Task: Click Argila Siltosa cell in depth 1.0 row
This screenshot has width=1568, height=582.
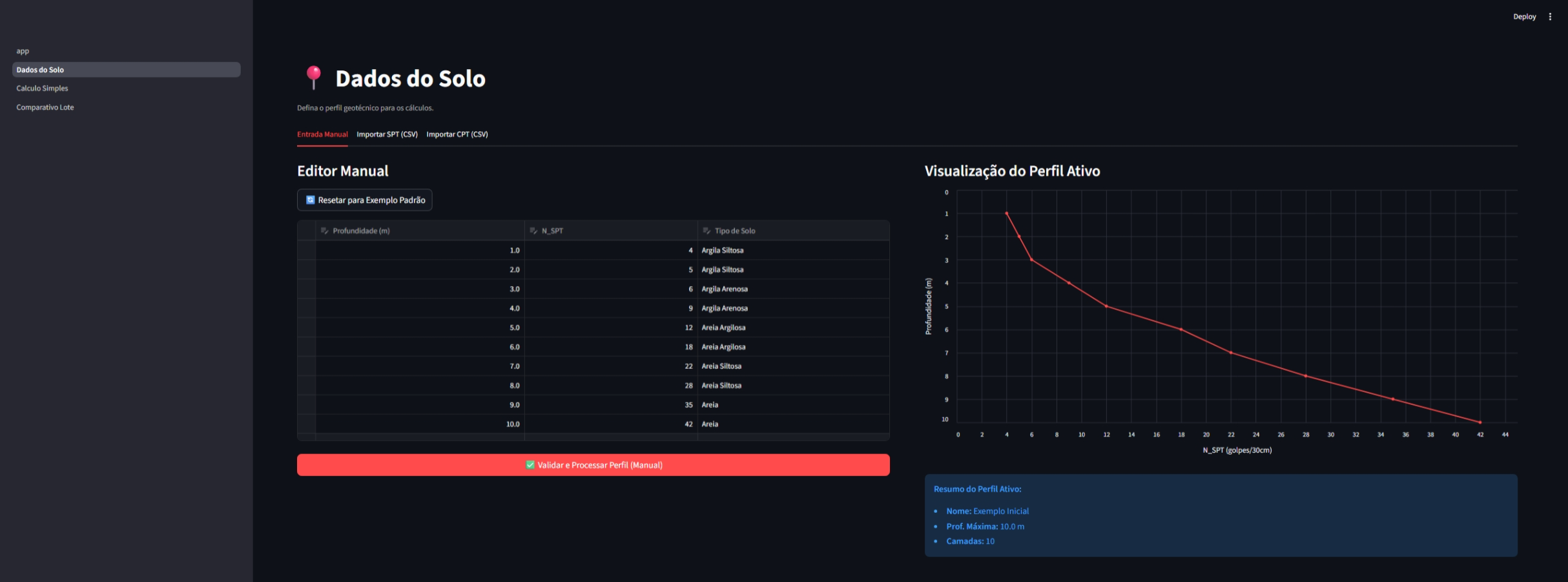Action: (x=794, y=250)
